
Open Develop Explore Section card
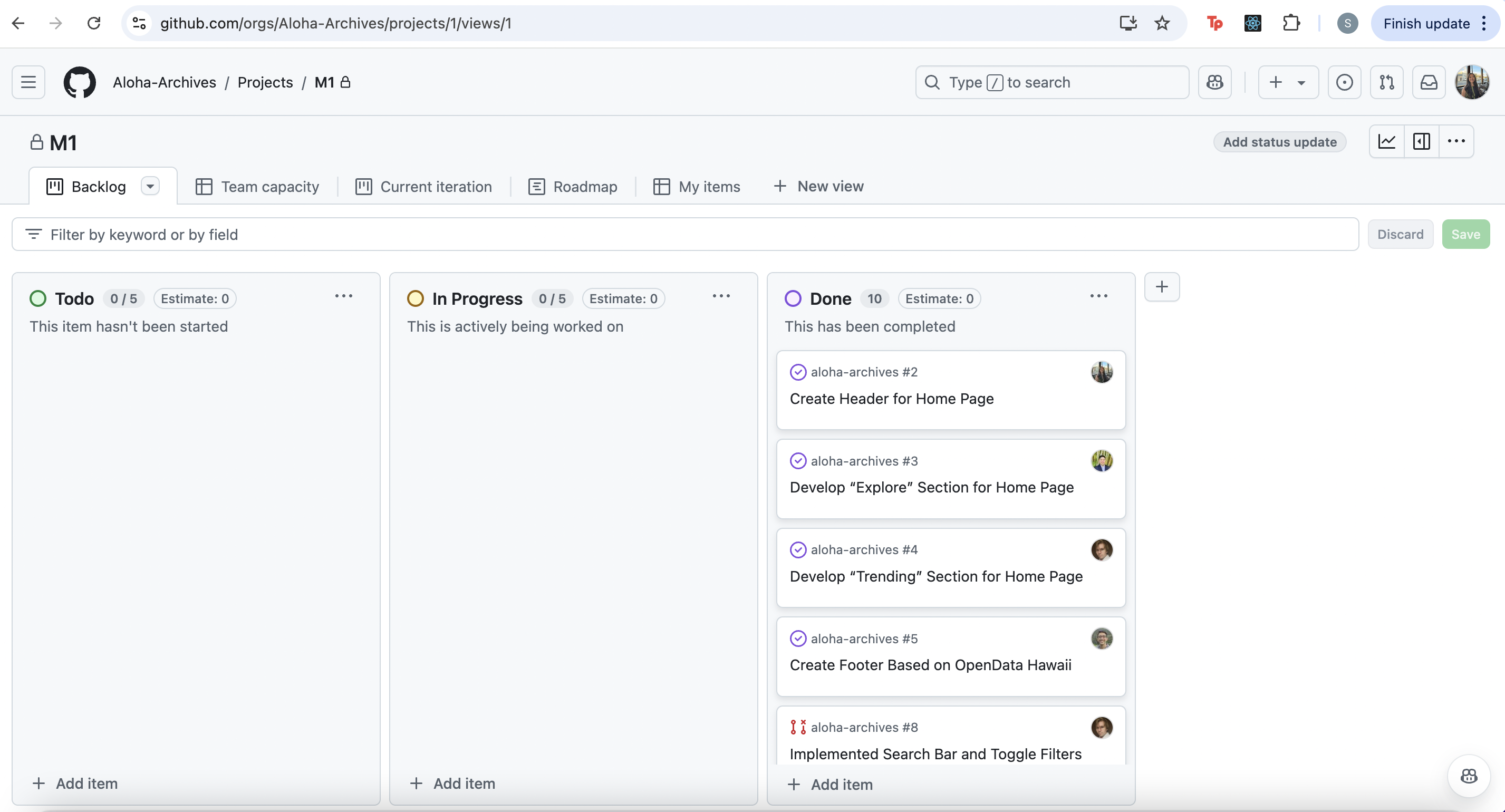(x=931, y=487)
